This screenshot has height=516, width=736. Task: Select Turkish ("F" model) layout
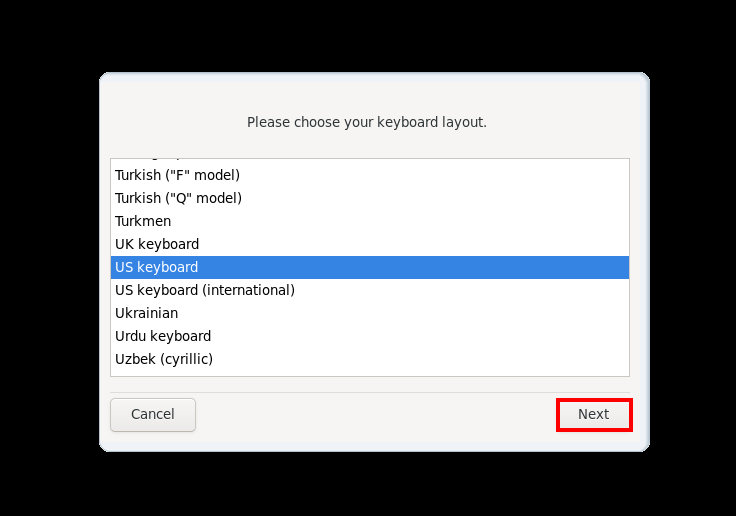click(x=370, y=175)
